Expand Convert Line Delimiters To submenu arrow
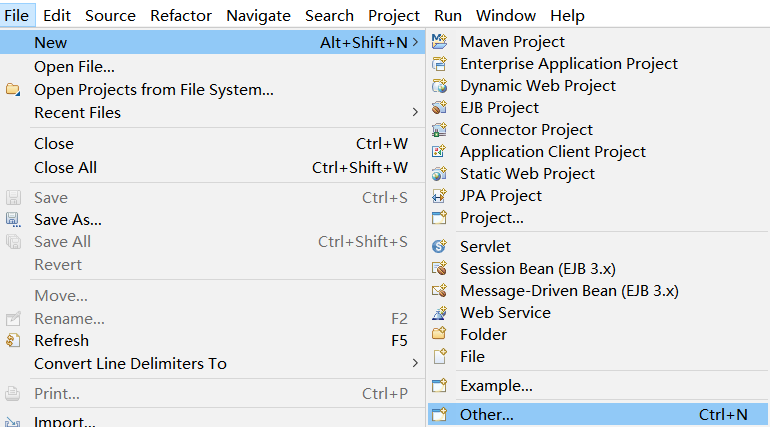 click(x=415, y=363)
